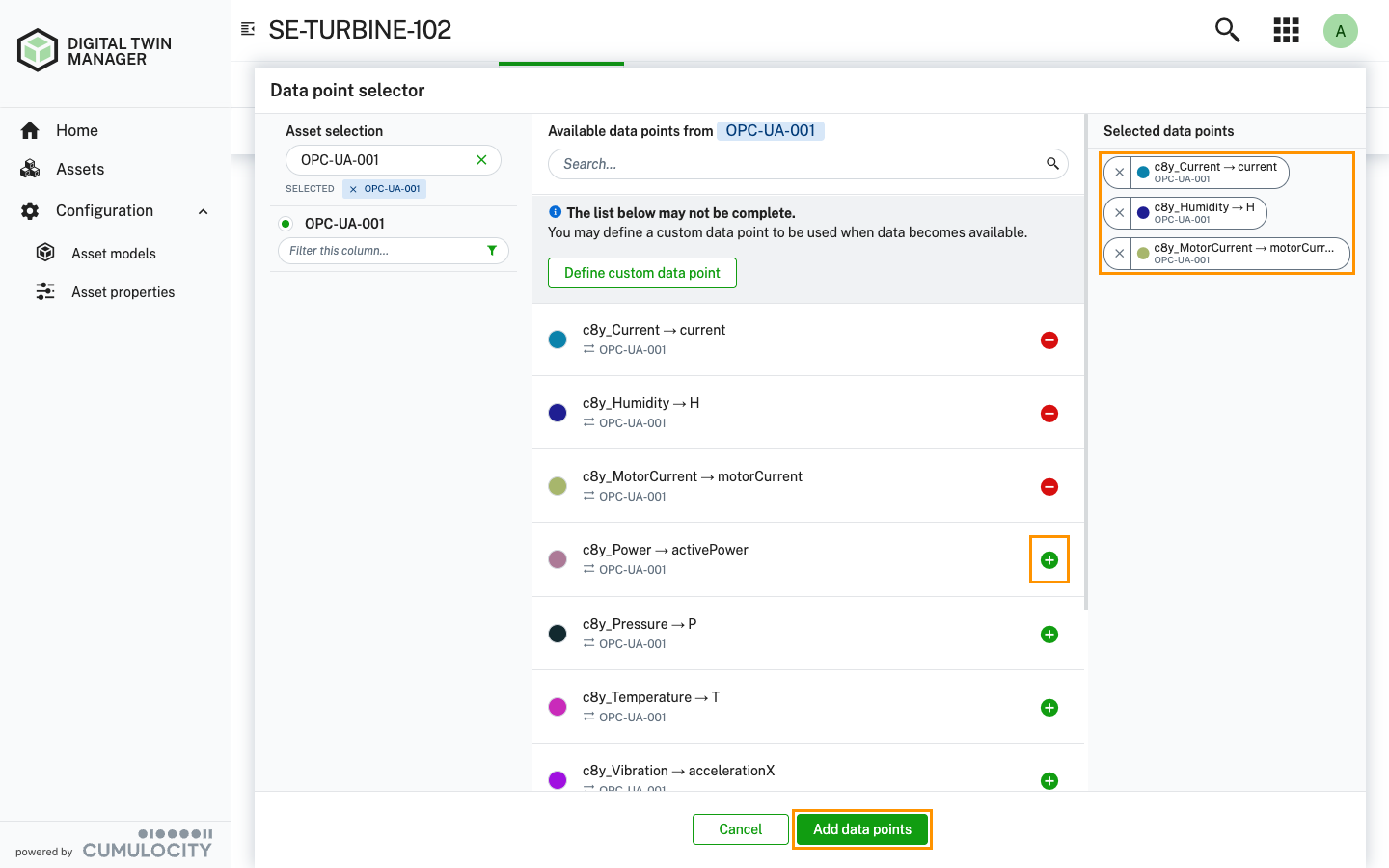
Task: Select the Asset models sidebar icon
Action: [x=45, y=253]
